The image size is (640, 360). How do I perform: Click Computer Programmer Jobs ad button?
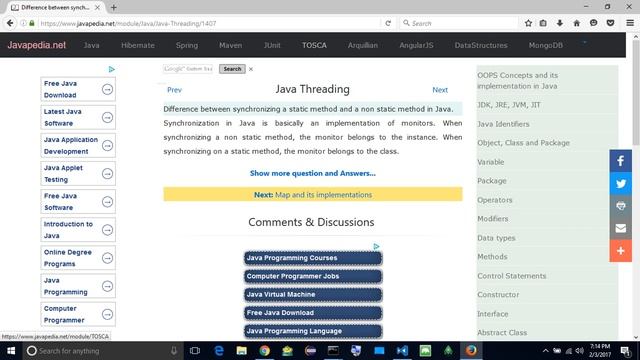(x=313, y=276)
